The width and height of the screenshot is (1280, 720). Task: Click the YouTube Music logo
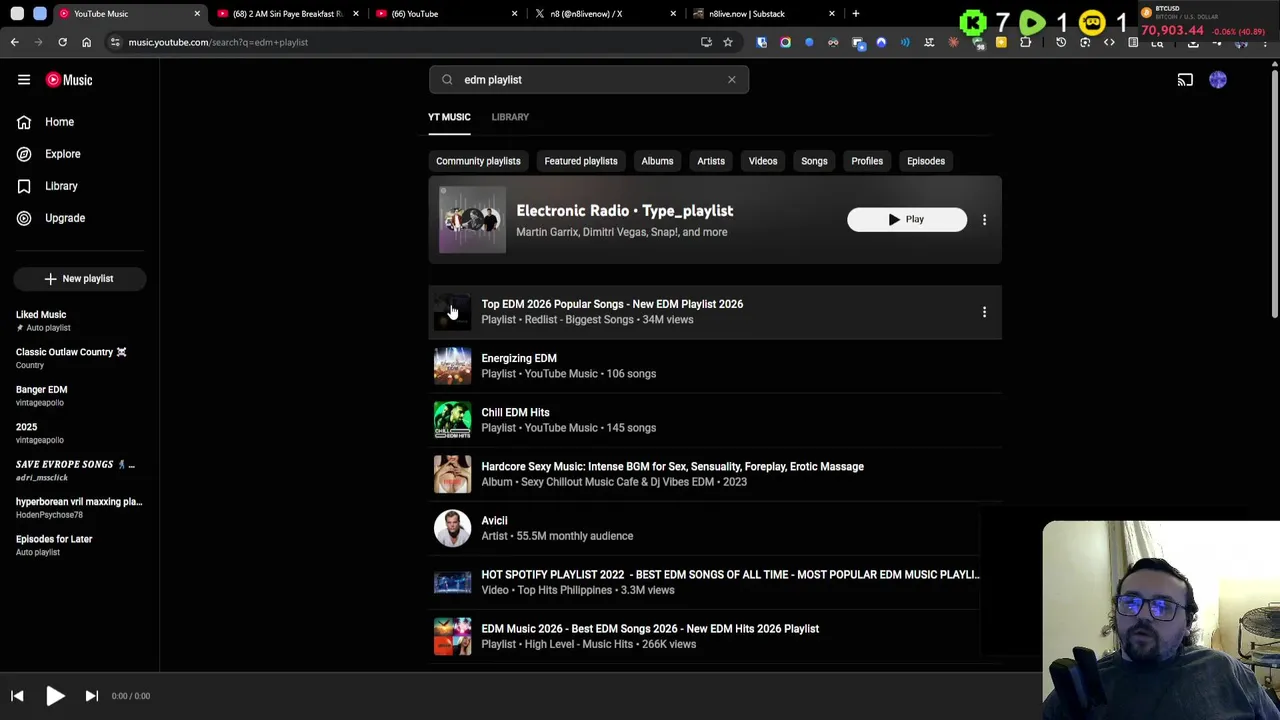point(69,80)
